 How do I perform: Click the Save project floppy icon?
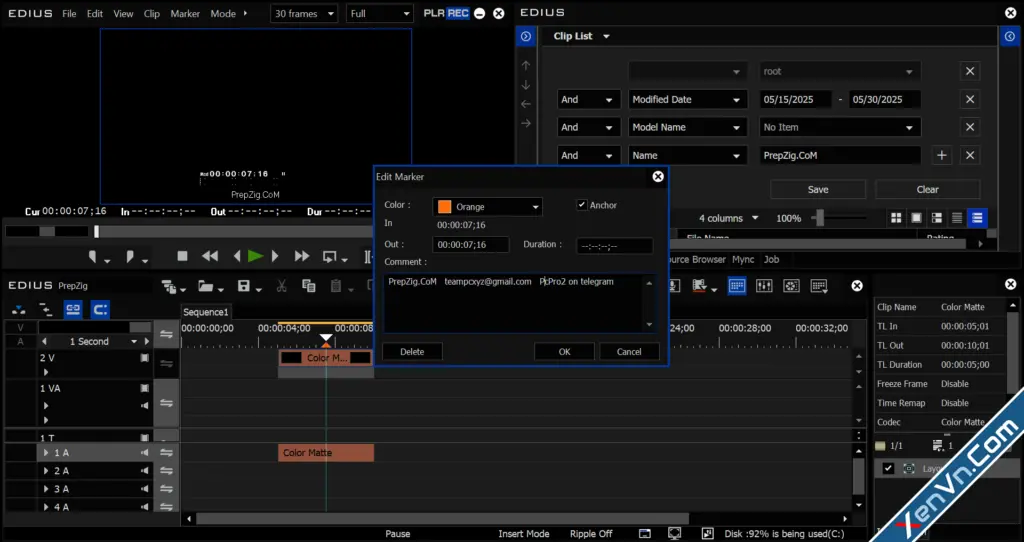click(x=244, y=286)
